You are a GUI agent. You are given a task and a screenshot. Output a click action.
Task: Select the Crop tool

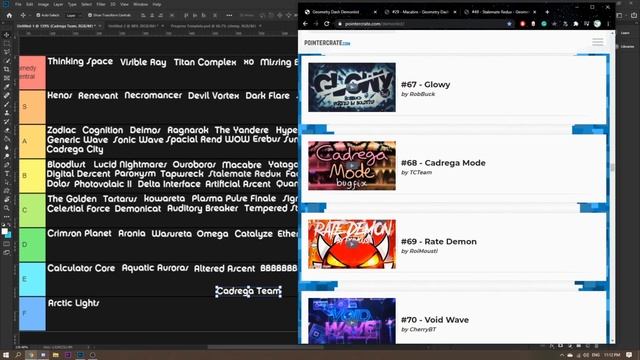pos(7,69)
